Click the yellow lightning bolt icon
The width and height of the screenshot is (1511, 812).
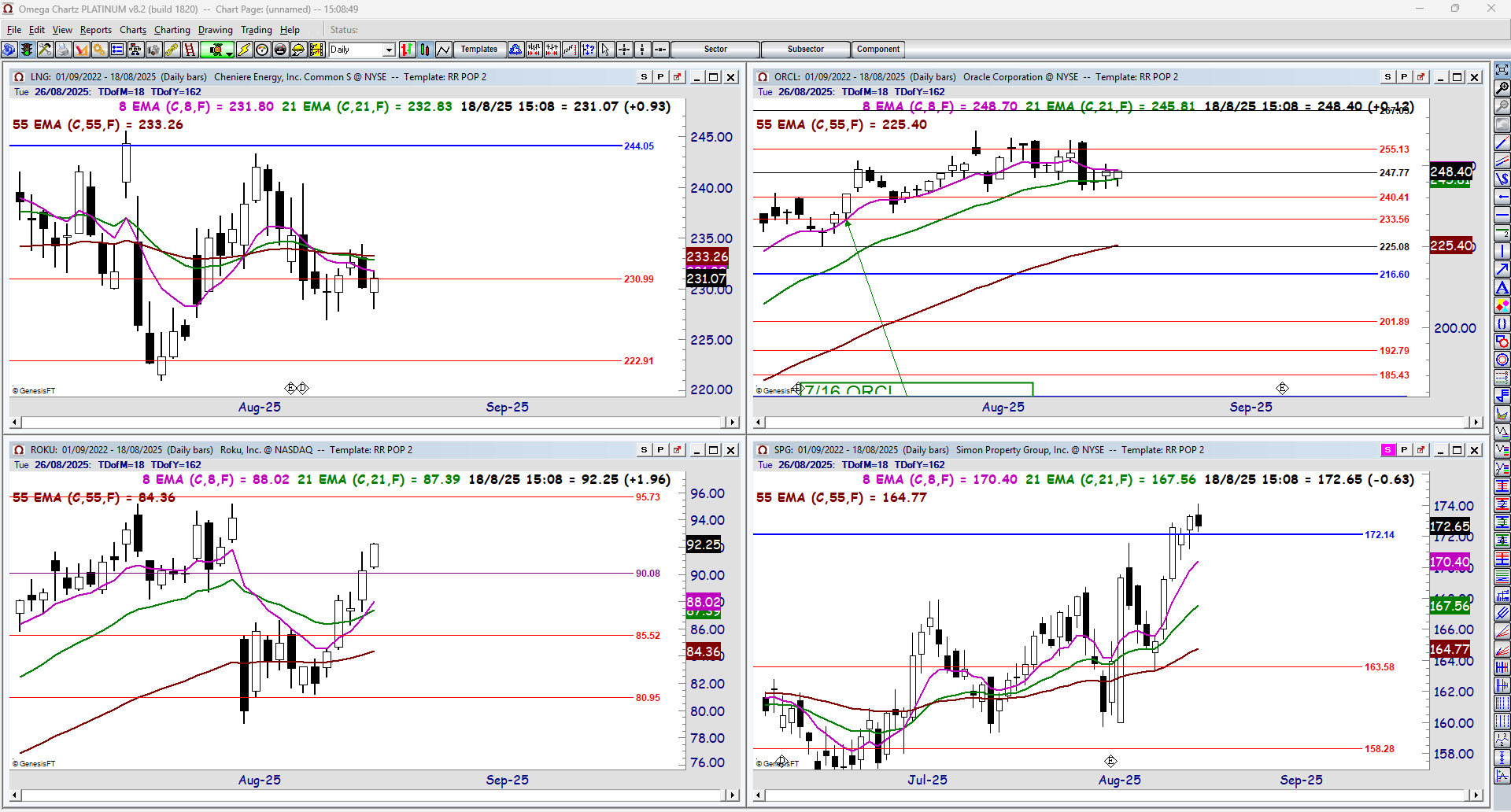tap(244, 50)
